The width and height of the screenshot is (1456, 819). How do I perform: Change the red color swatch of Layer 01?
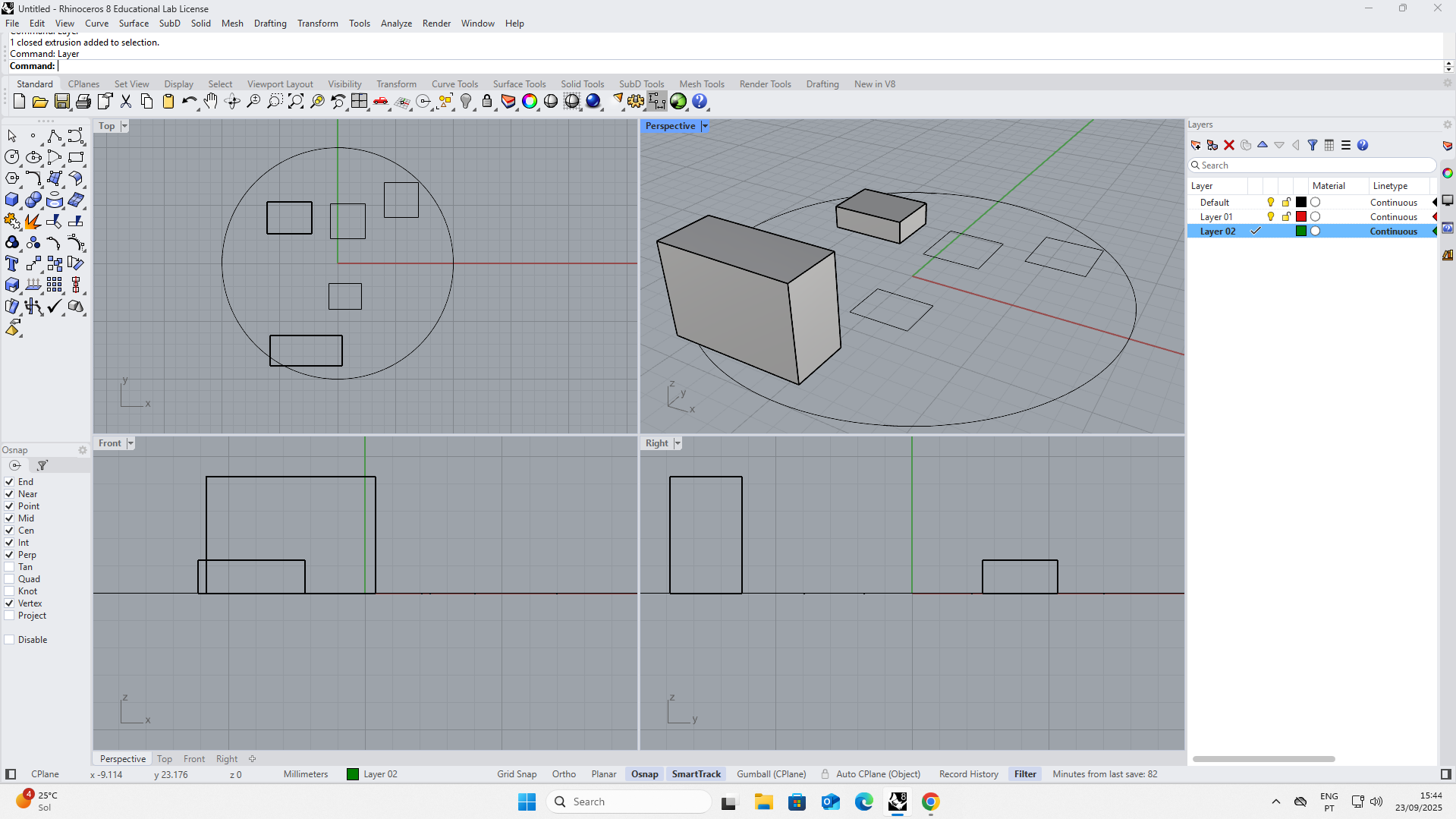tap(1300, 216)
